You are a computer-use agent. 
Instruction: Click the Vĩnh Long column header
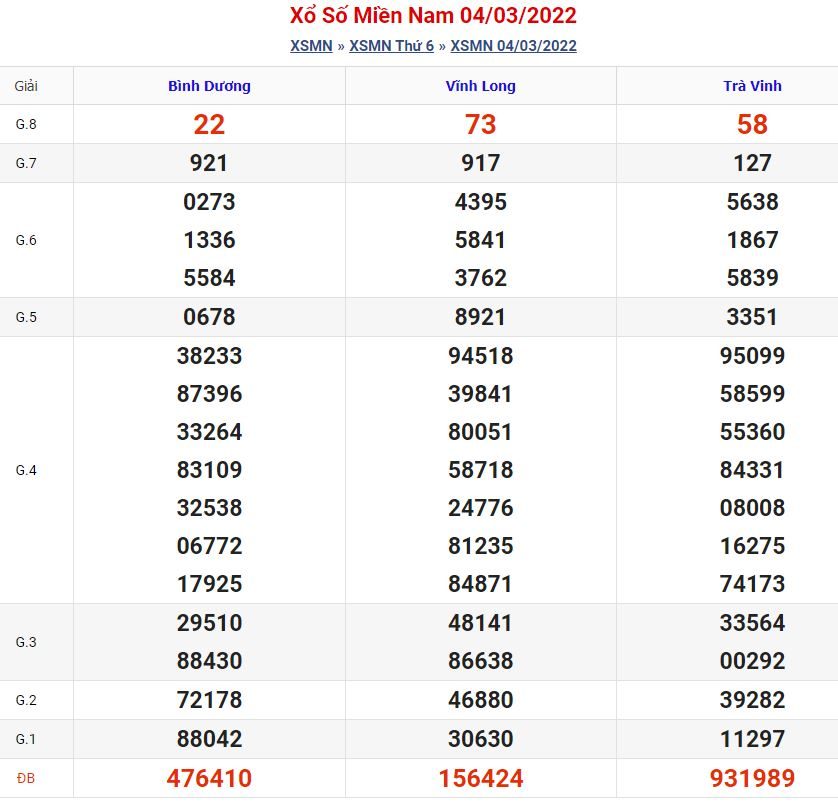[x=480, y=86]
